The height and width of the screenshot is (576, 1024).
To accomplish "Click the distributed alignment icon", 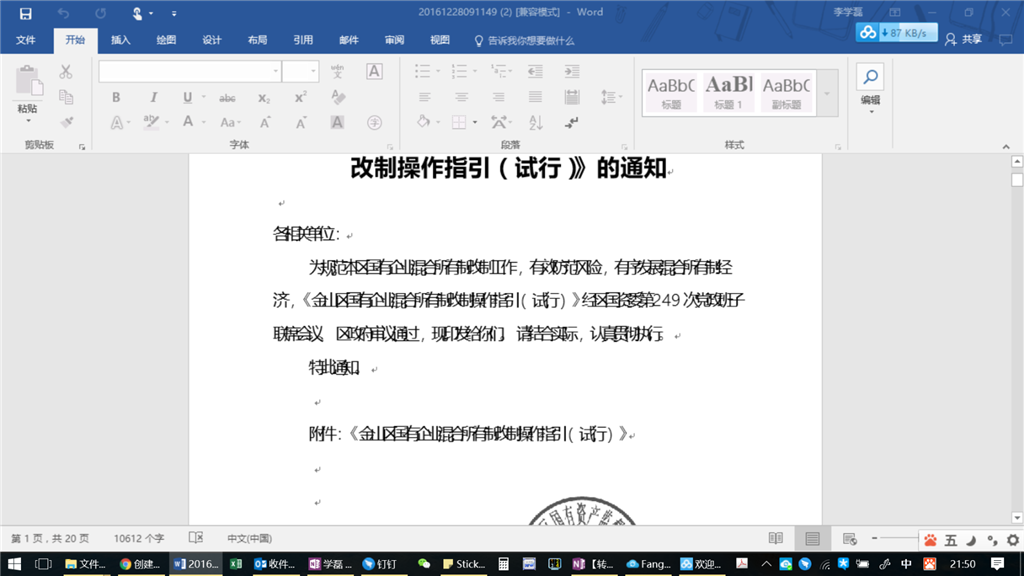I will 572,97.
